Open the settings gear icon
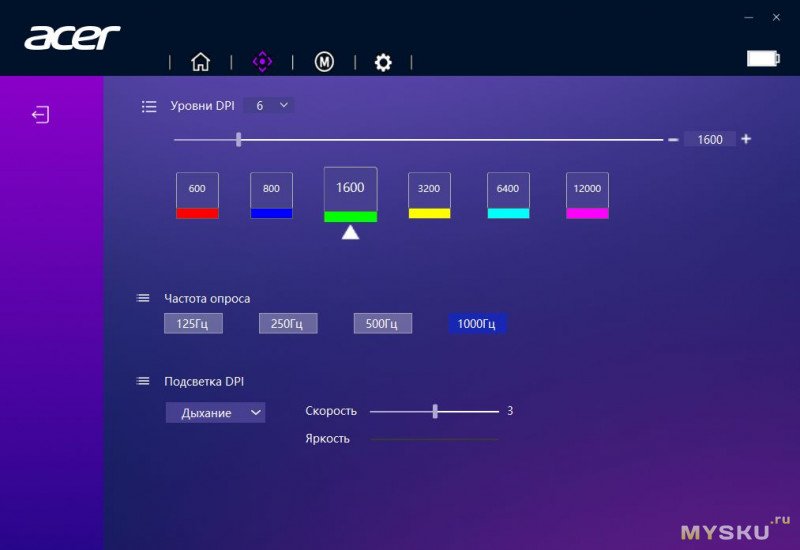 coord(383,62)
